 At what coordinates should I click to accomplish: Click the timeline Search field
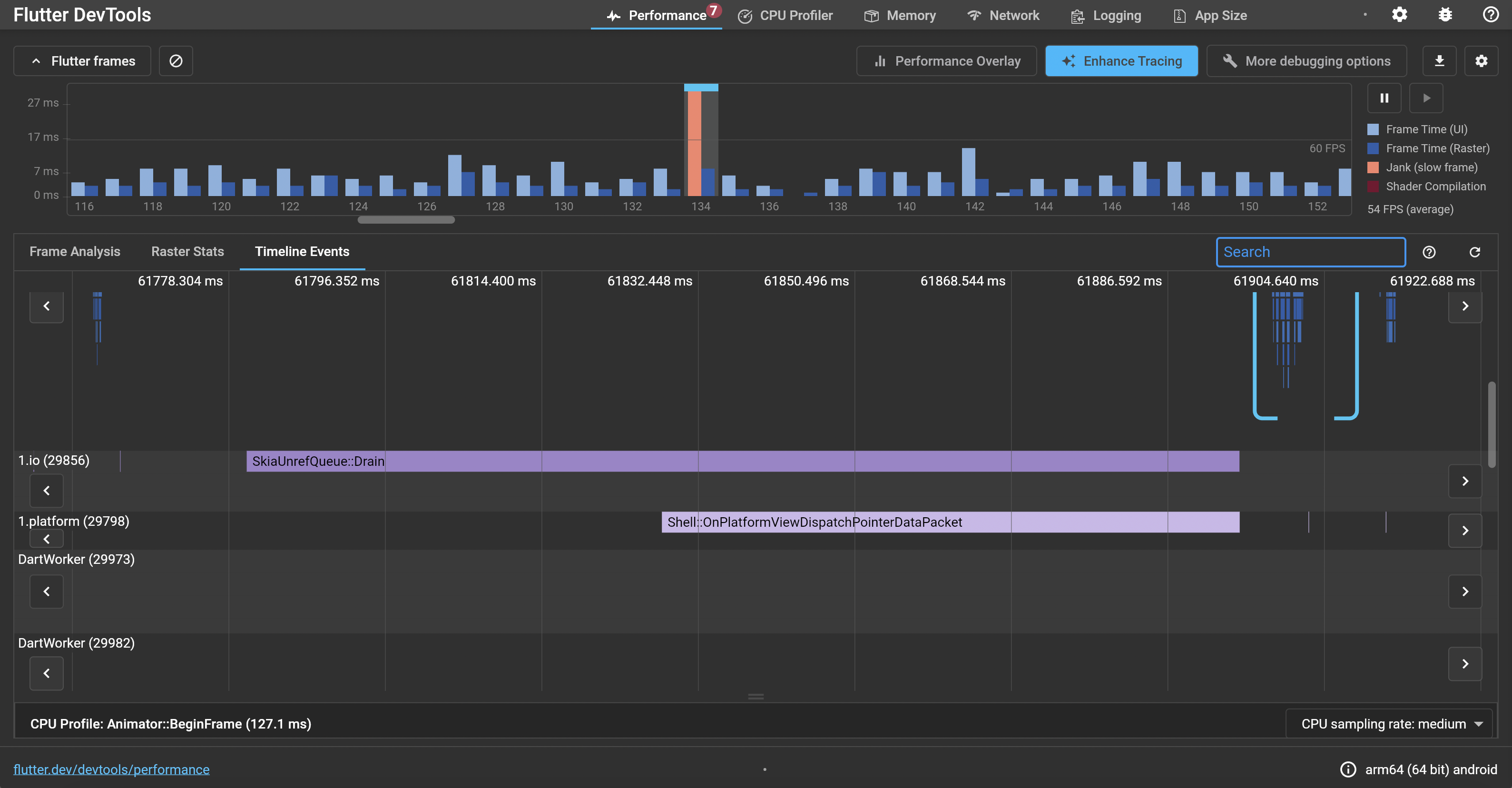point(1310,252)
